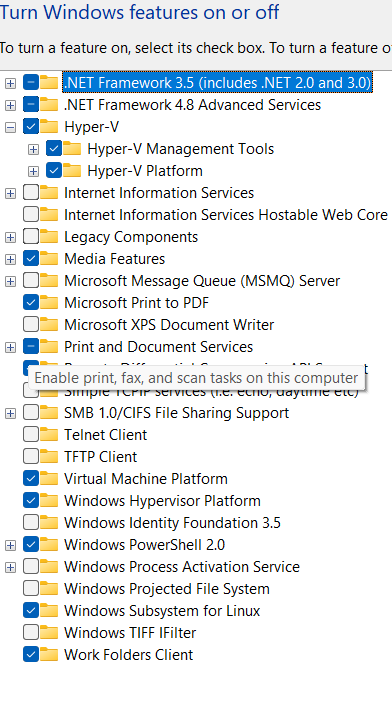Enable Internet Information Services checkbox
This screenshot has width=392, height=716.
click(31, 193)
